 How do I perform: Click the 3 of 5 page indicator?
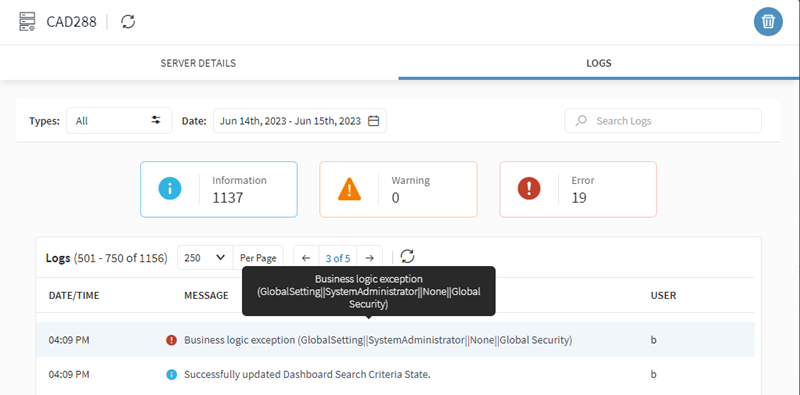coord(338,258)
